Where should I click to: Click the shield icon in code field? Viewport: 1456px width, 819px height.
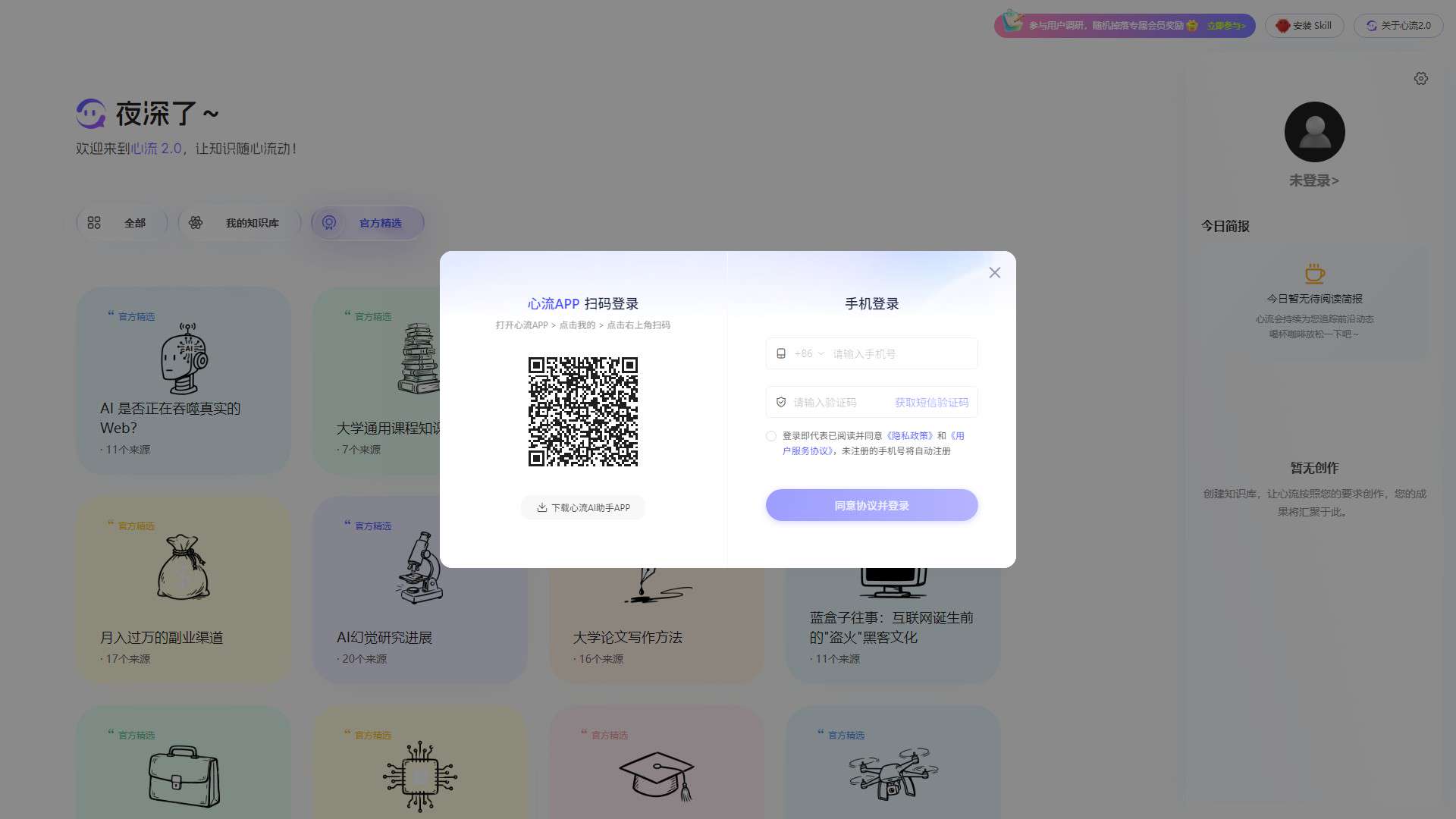coord(781,403)
